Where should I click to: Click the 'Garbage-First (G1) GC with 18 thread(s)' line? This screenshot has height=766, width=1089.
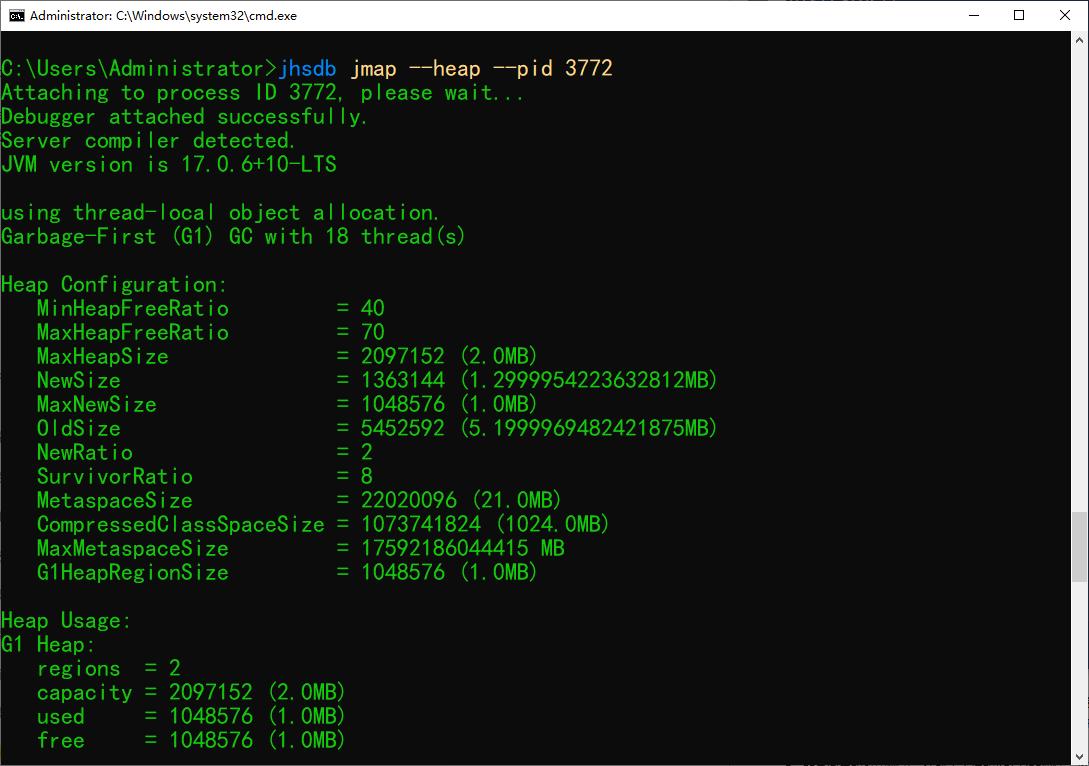click(233, 237)
